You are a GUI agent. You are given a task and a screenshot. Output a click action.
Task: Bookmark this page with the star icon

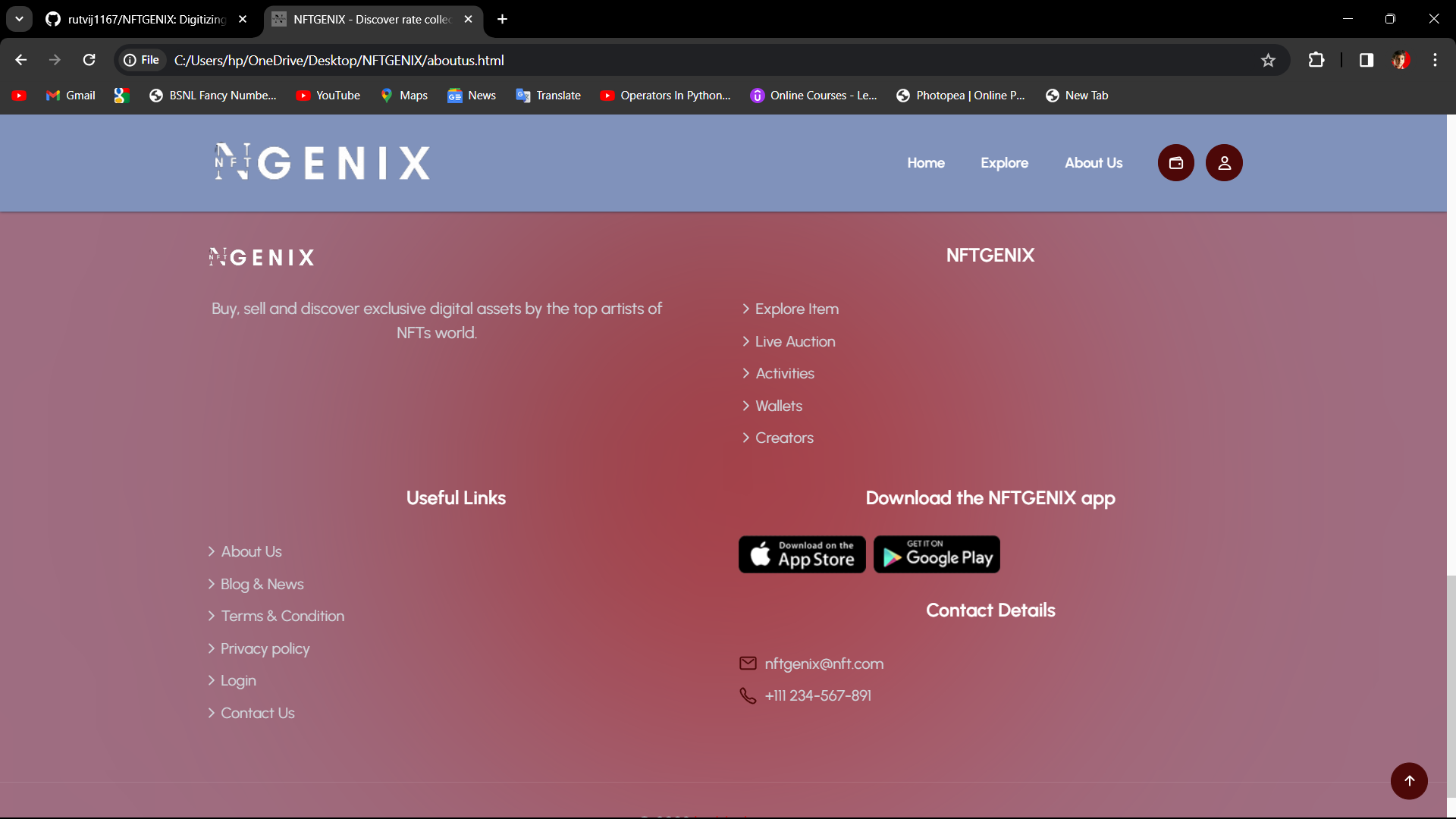1268,60
